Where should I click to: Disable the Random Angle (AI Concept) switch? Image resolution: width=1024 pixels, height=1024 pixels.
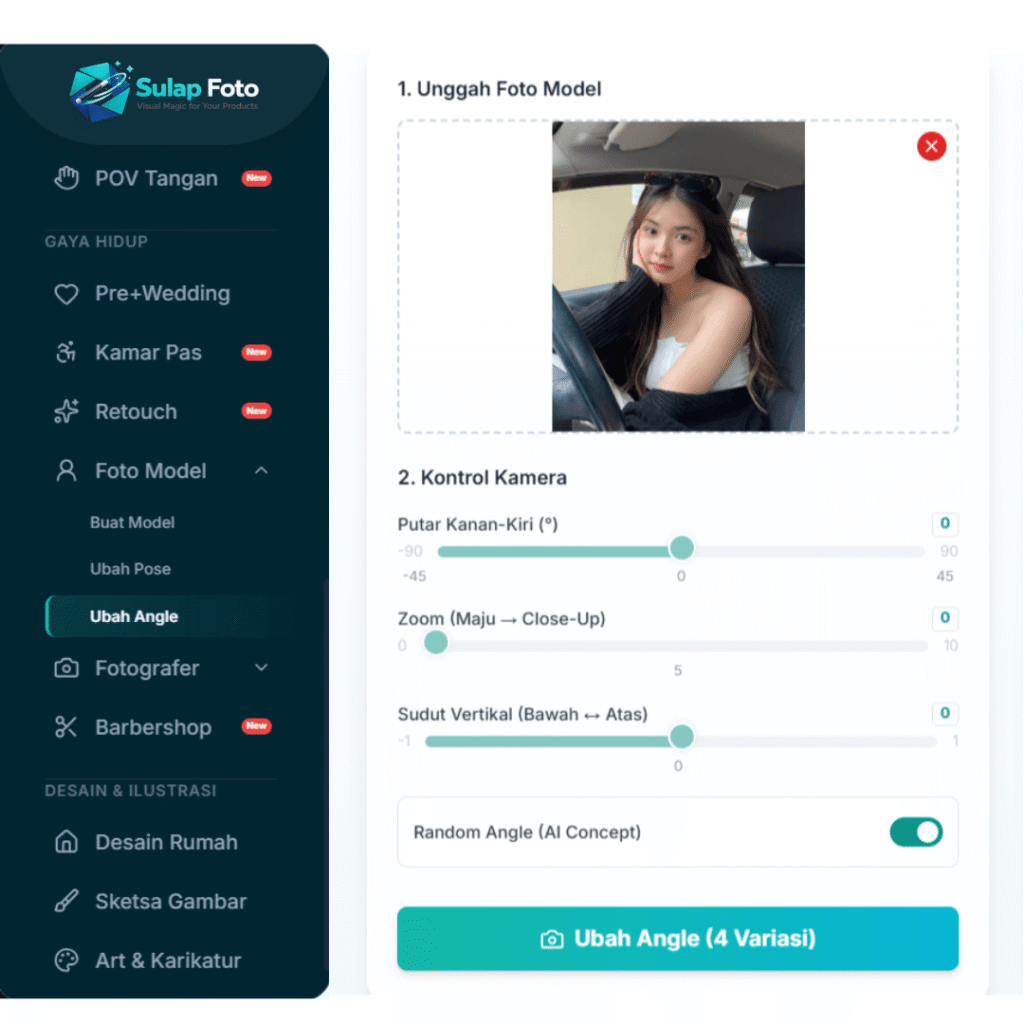coord(916,832)
